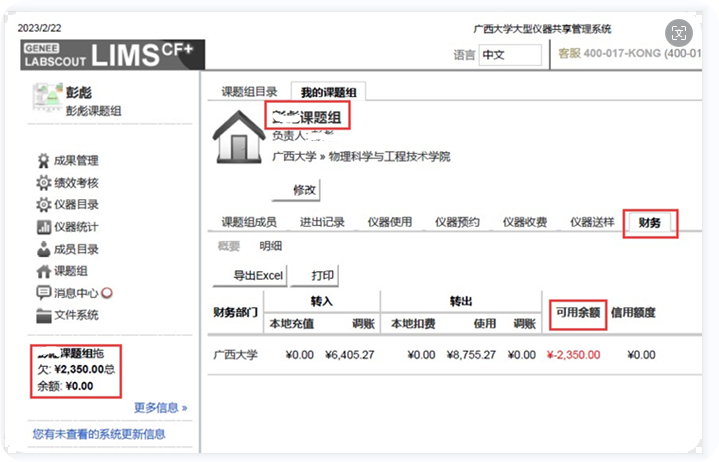Click the screenshot scan icon at top right
The height and width of the screenshot is (462, 719).
(x=682, y=33)
